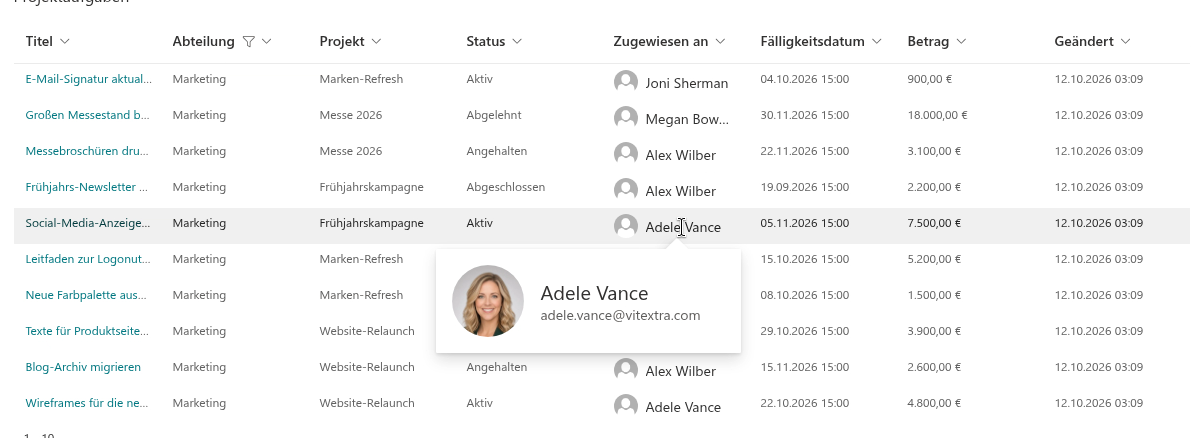Select the Abgelehnt status cell
The width and height of the screenshot is (1200, 438).
click(x=494, y=115)
